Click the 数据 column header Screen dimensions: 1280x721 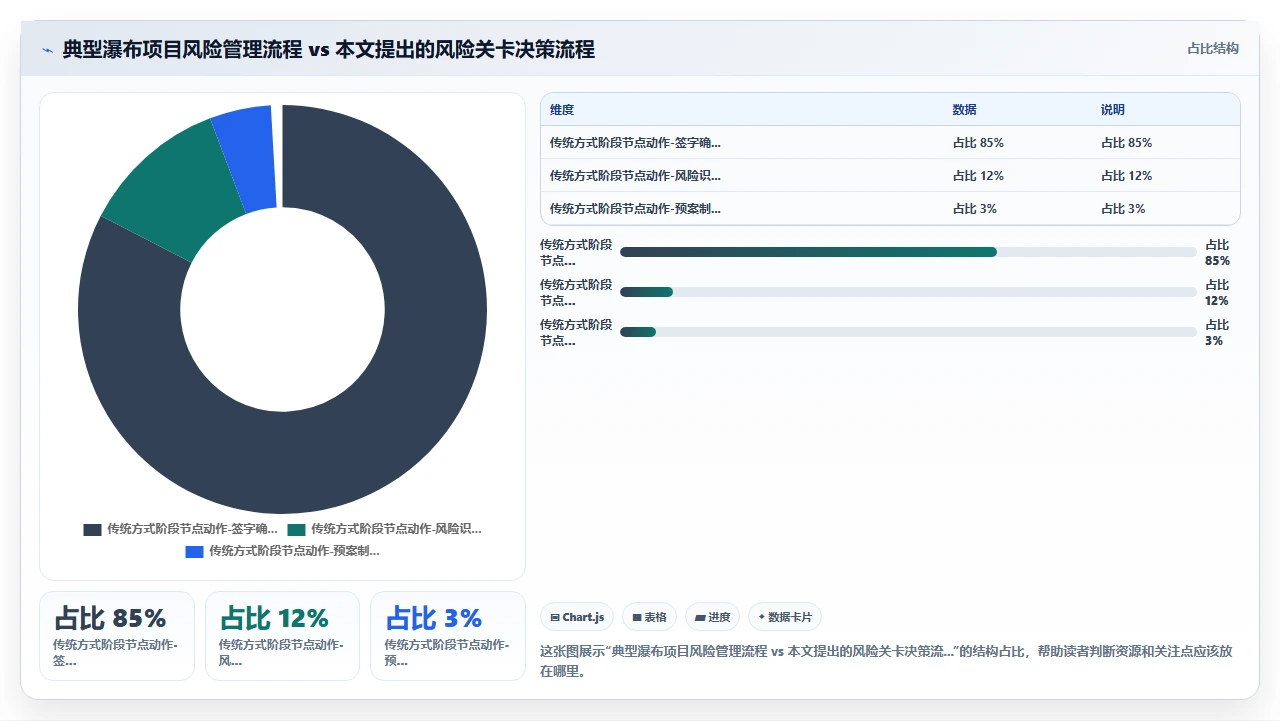point(964,110)
